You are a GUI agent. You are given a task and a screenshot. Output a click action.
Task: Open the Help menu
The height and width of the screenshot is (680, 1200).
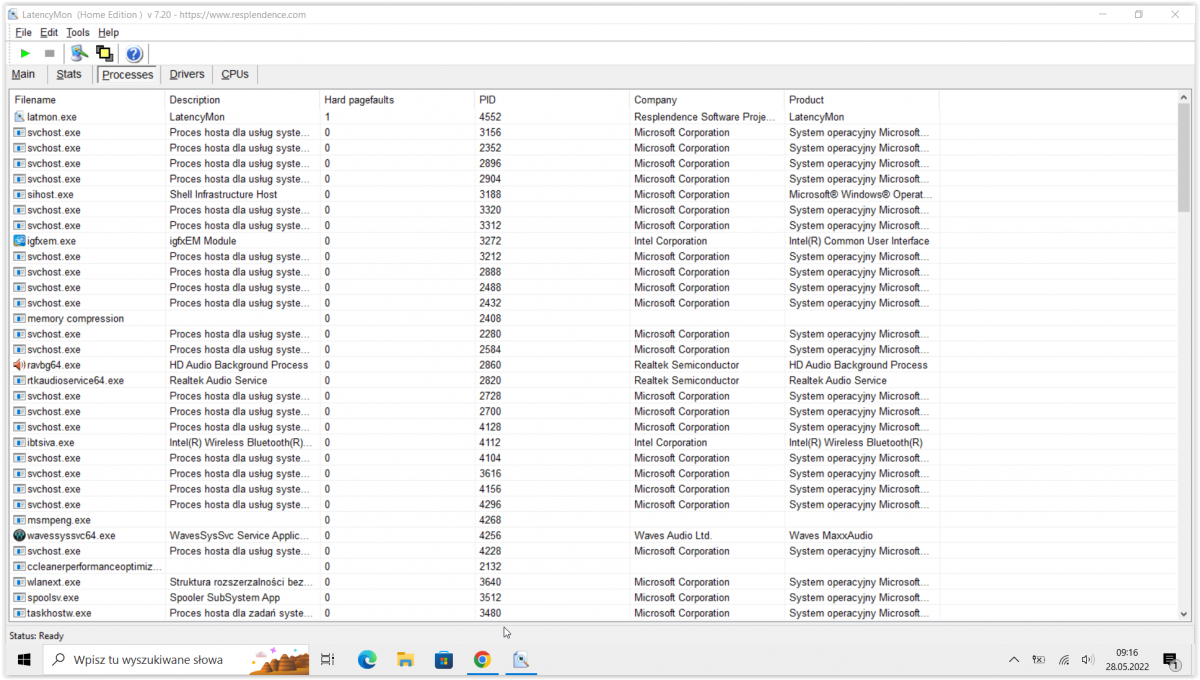click(x=108, y=33)
